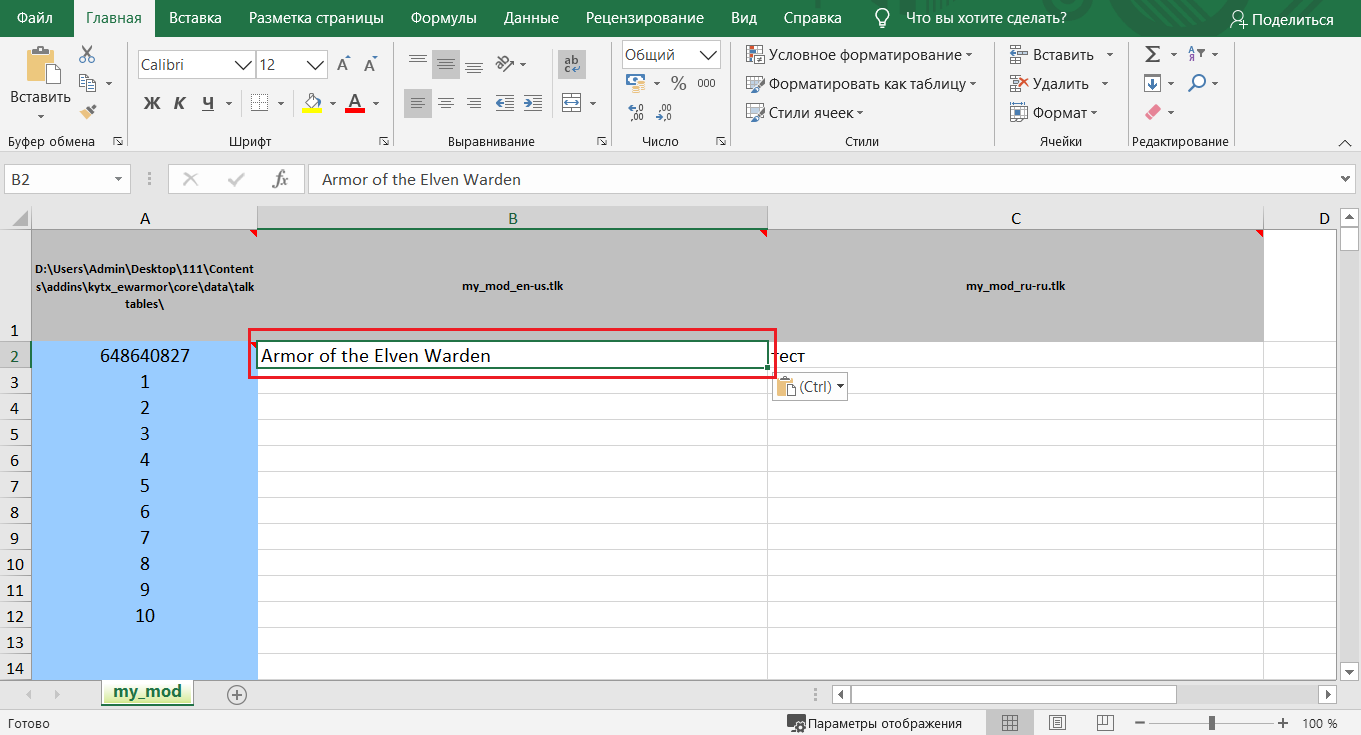Open the Calibri font name dropdown
Viewport: 1361px width, 735px height.
[x=245, y=65]
